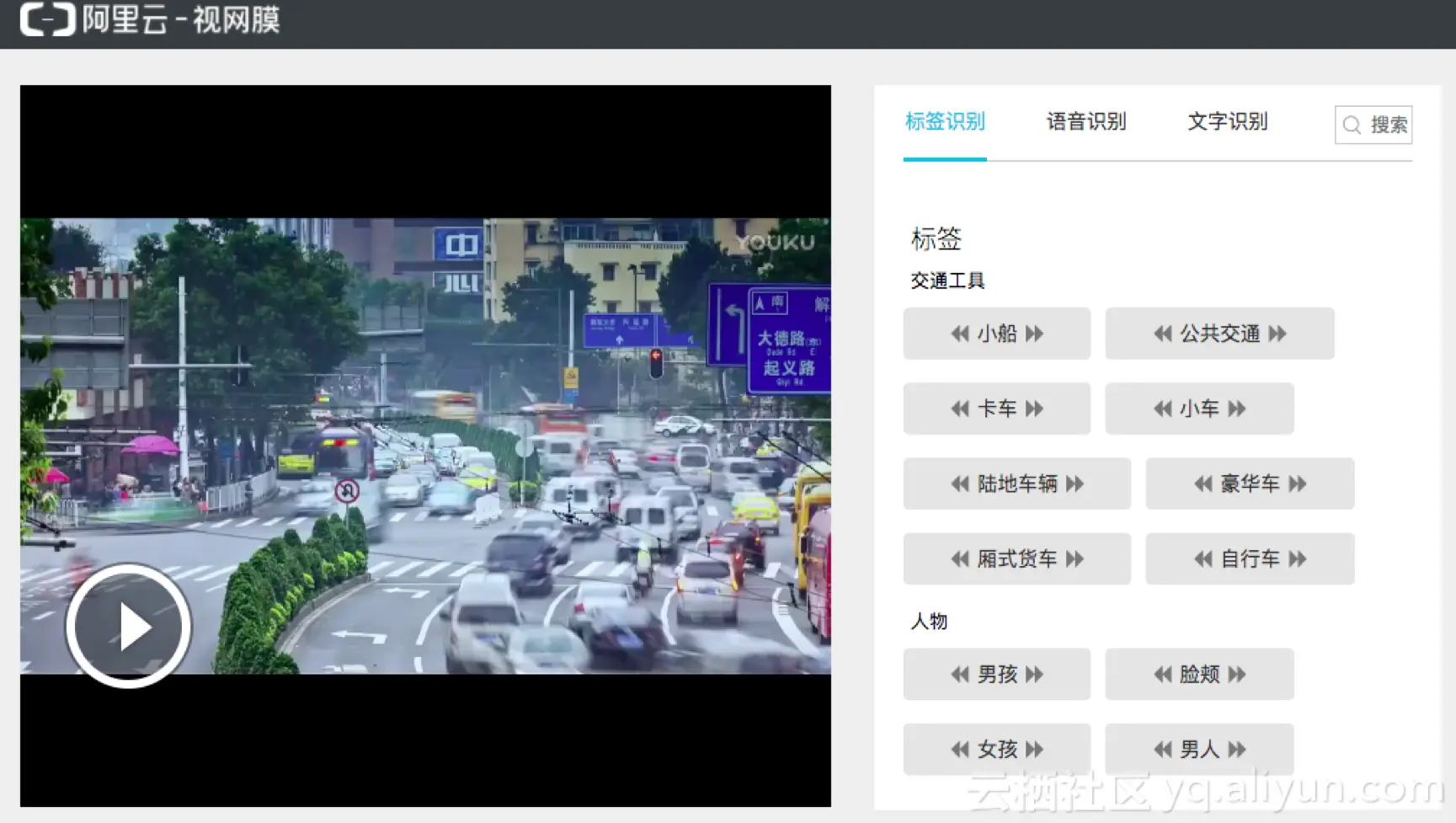Go back on 脸颊 tag
1456x823 pixels.
[x=1163, y=674]
